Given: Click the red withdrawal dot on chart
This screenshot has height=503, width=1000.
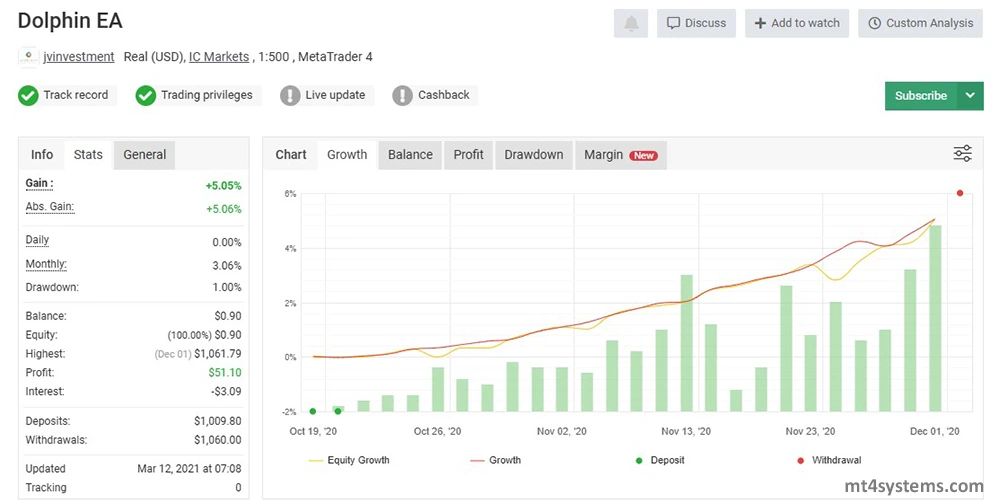Looking at the screenshot, I should pos(960,193).
